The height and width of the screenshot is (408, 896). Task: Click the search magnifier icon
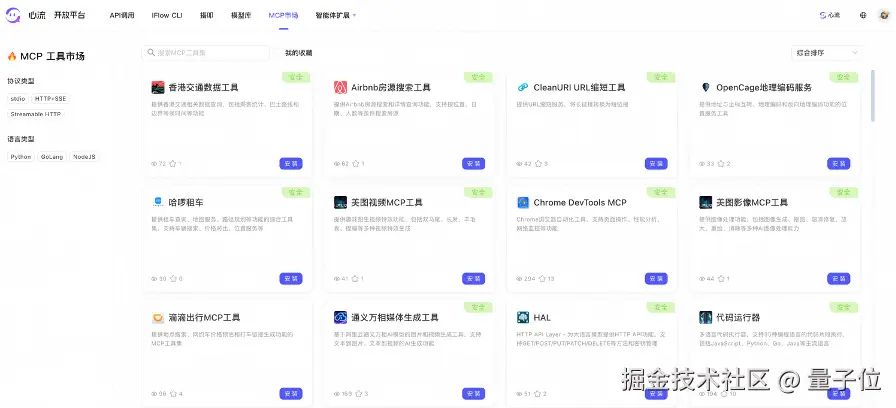tap(151, 53)
